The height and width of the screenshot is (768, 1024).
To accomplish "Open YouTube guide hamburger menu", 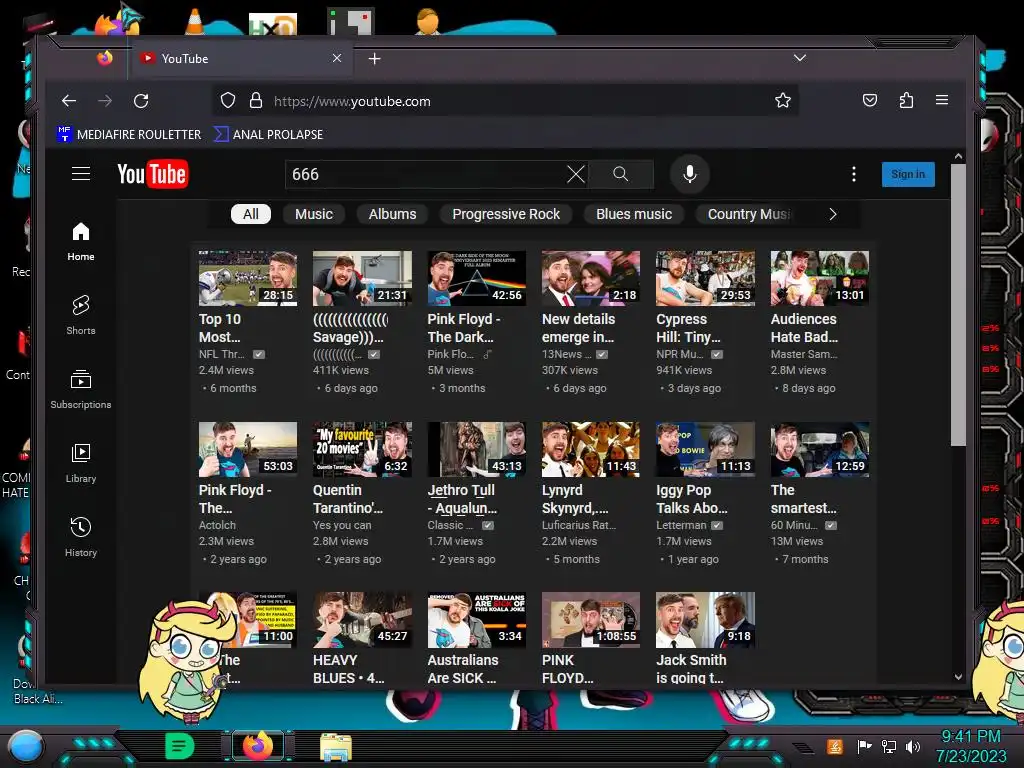I will (x=81, y=174).
